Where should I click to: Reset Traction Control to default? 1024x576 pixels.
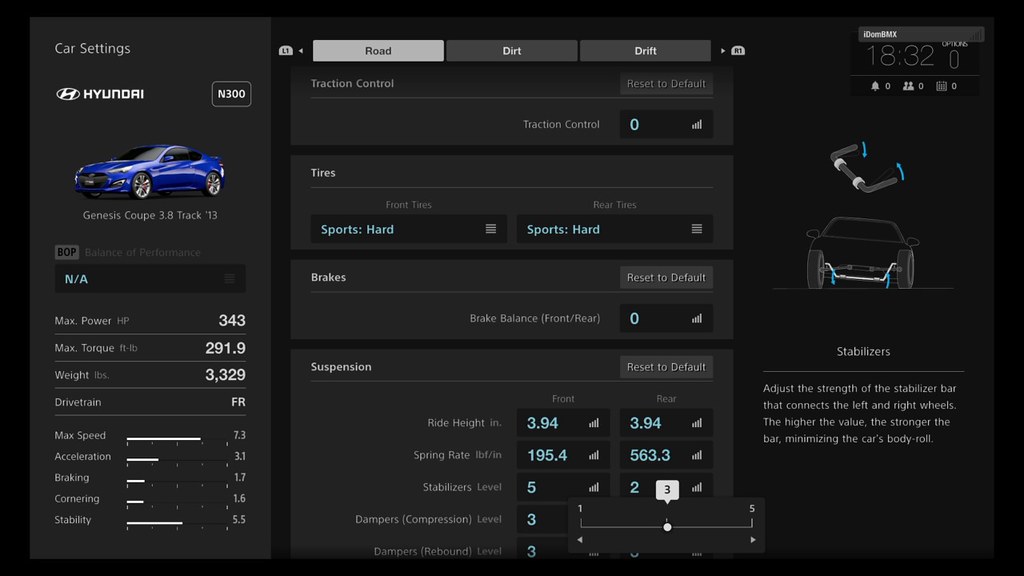click(666, 84)
